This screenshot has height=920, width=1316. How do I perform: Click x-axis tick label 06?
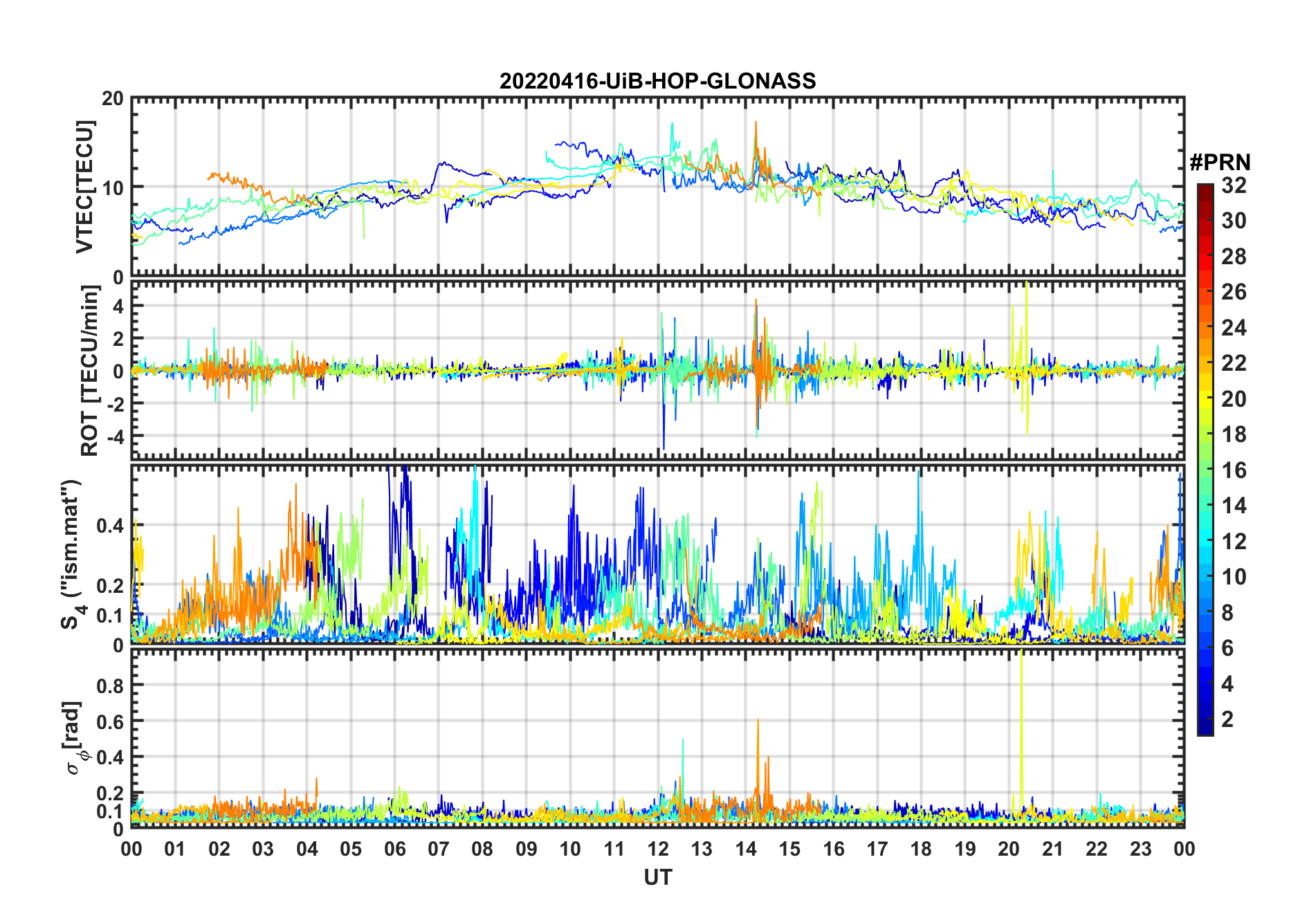point(394,849)
